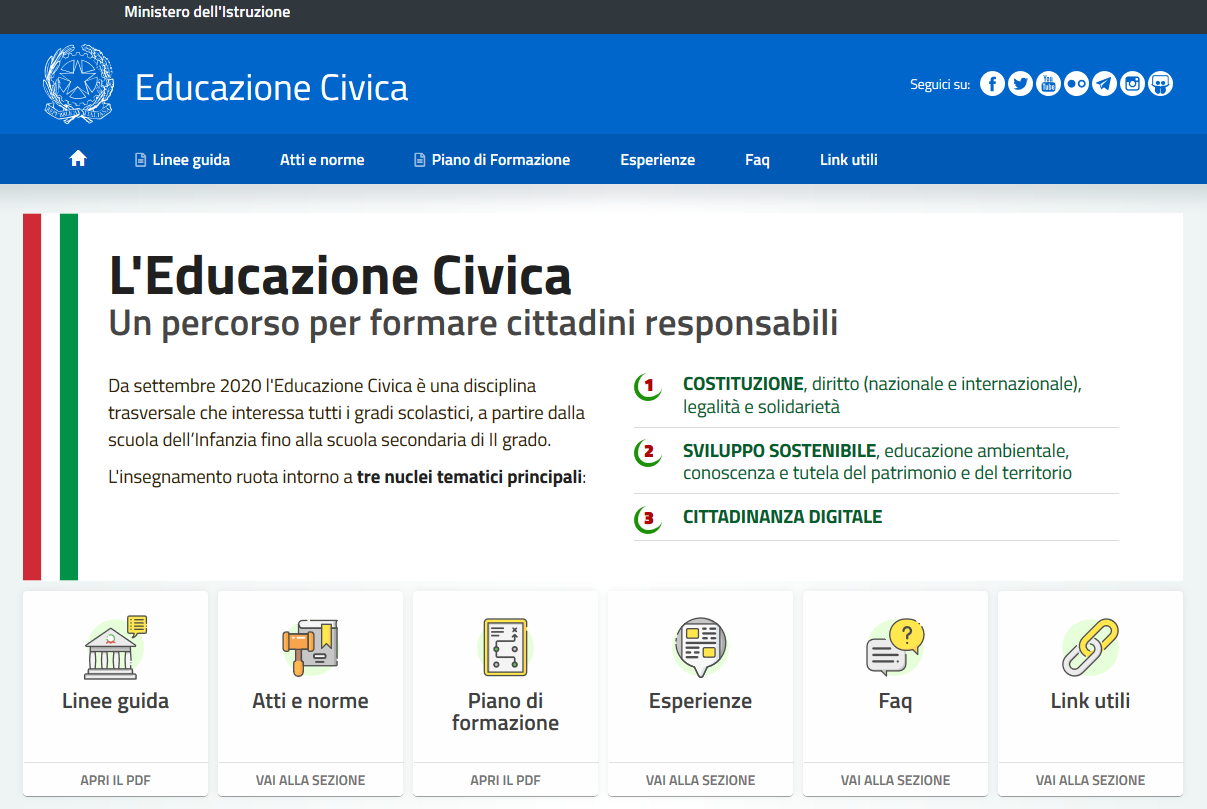Viewport: 1207px width, 809px height.
Task: Click the L'Educazione Civica main heading
Action: [340, 275]
